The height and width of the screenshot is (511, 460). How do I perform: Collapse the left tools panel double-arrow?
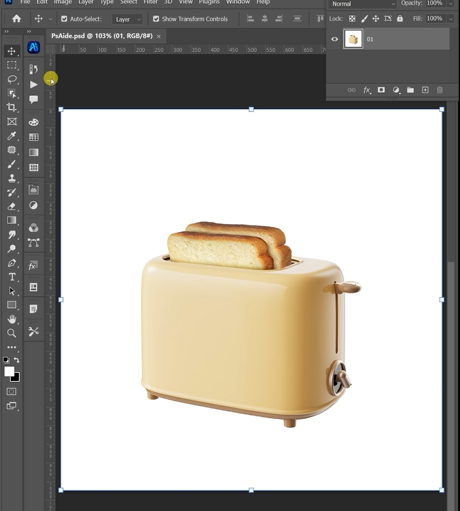pos(6,31)
